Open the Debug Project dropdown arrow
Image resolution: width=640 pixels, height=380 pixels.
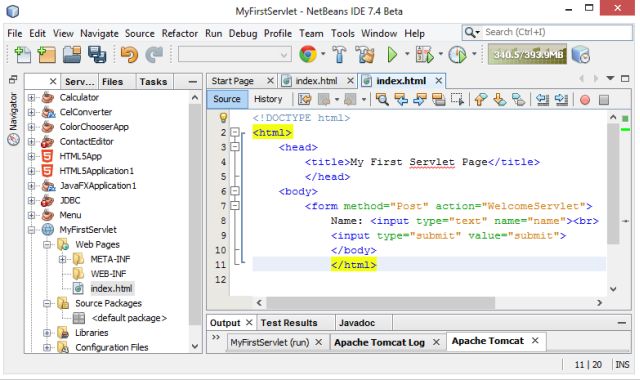(440, 54)
